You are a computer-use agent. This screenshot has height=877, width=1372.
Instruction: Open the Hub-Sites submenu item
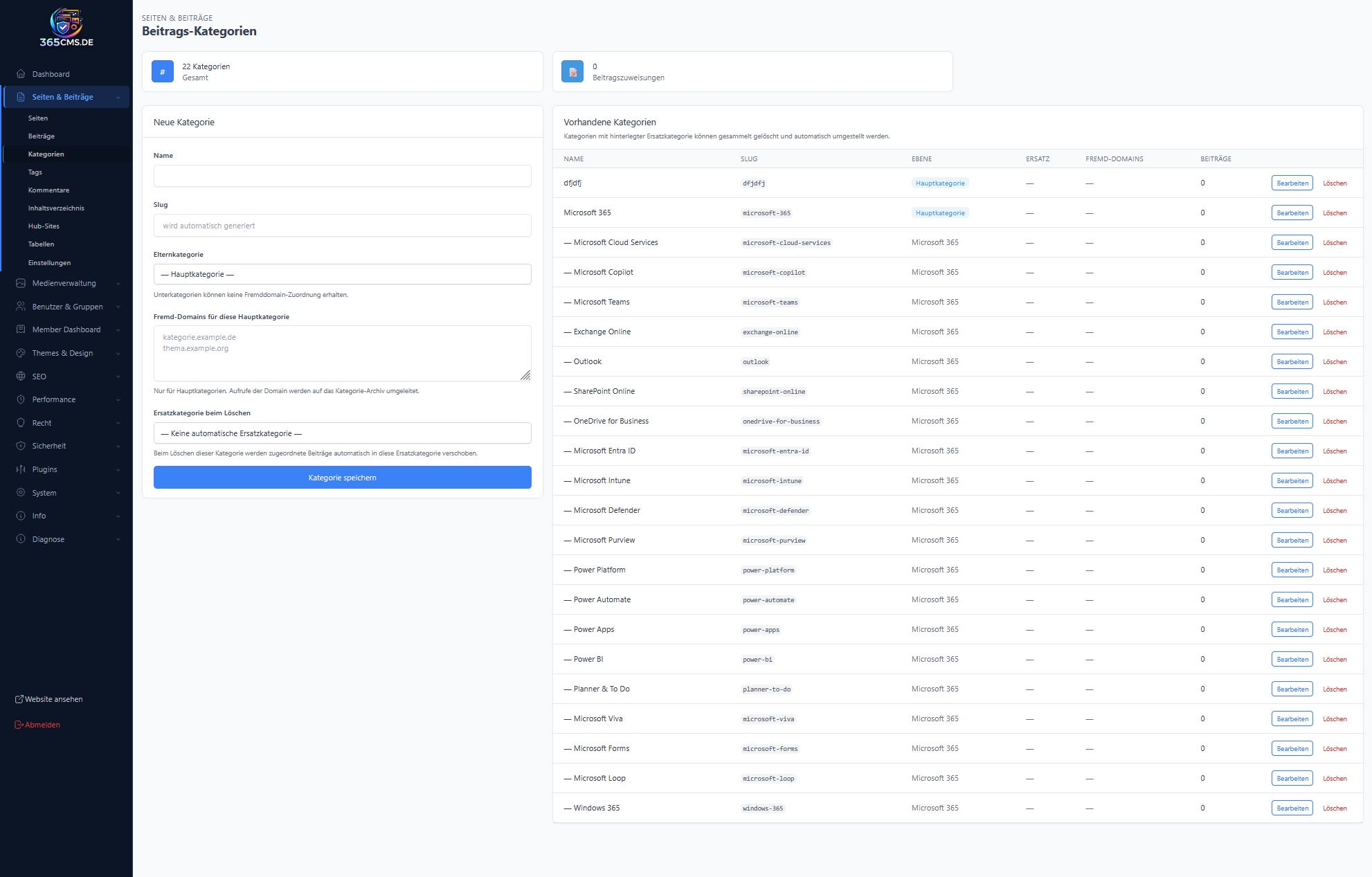coord(44,226)
